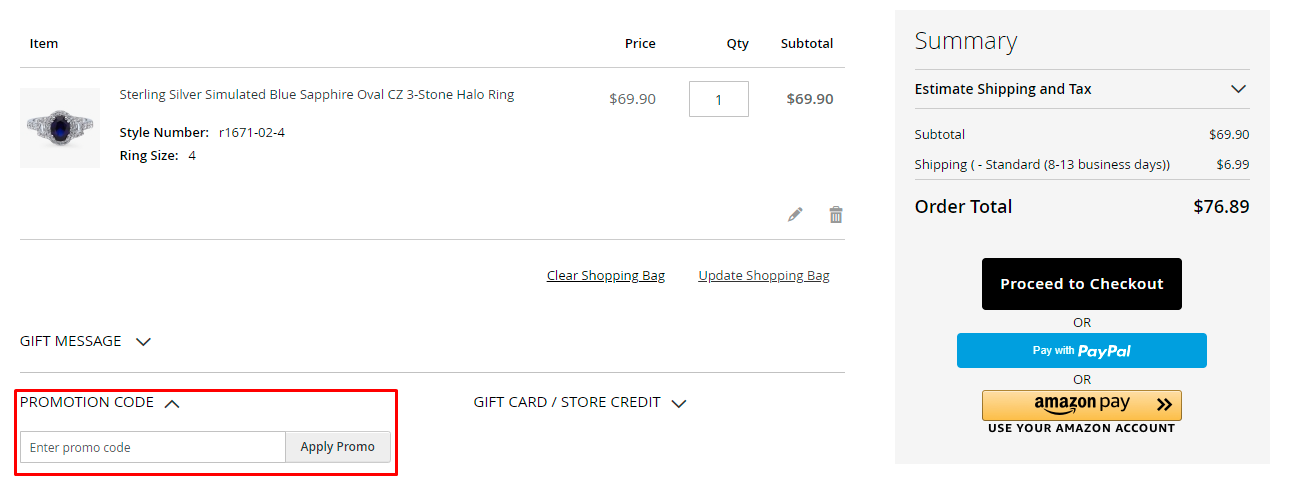Screen dimensions: 1290x480
Task: Edit the Sapphire Halo Ring item
Action: [x=795, y=214]
